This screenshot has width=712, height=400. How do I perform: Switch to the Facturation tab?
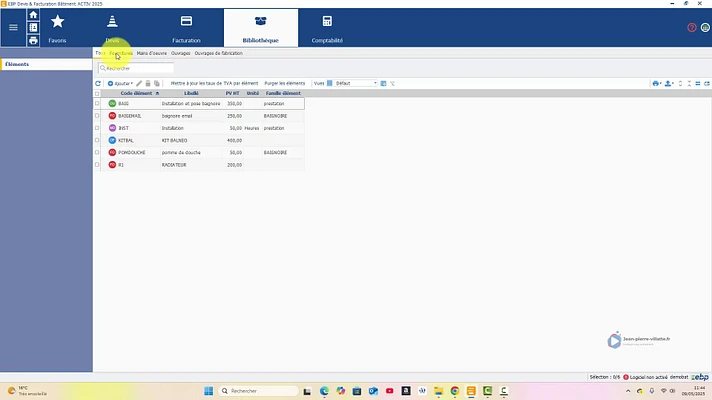186,29
